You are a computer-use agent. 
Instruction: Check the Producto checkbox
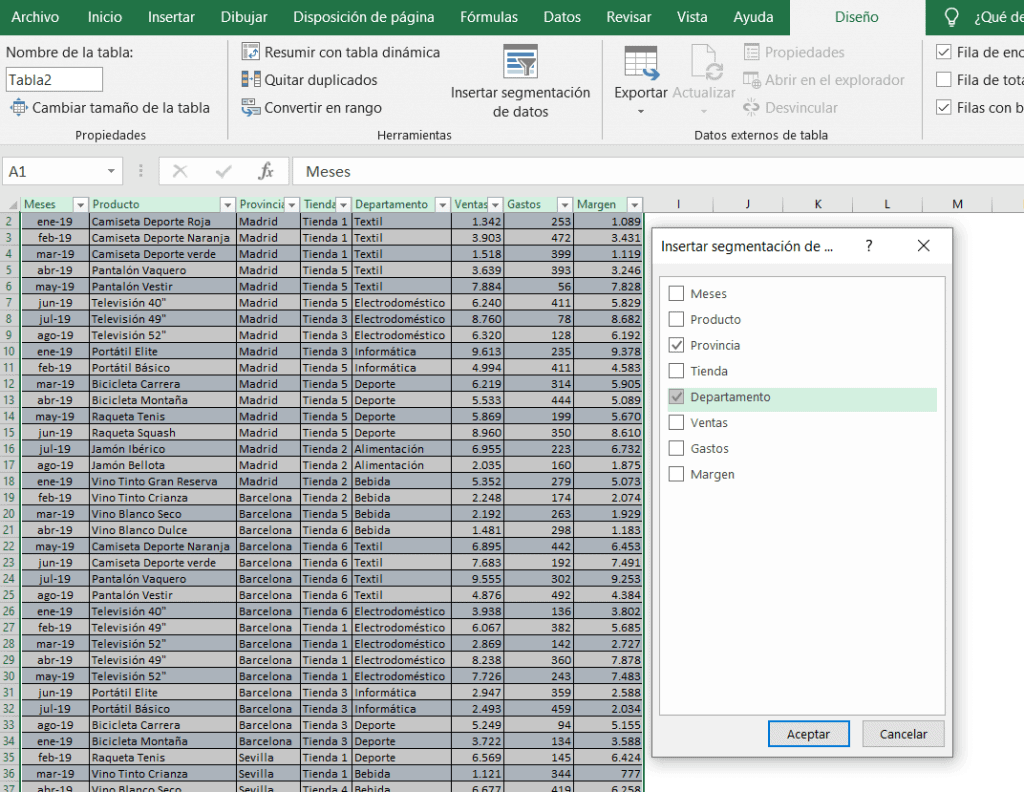pyautogui.click(x=677, y=319)
